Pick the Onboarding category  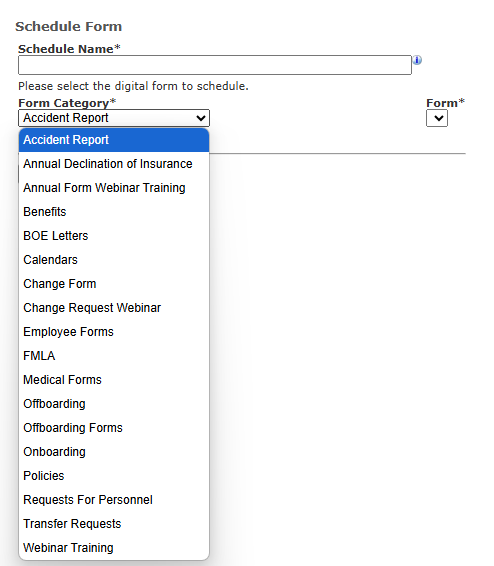[114, 452]
